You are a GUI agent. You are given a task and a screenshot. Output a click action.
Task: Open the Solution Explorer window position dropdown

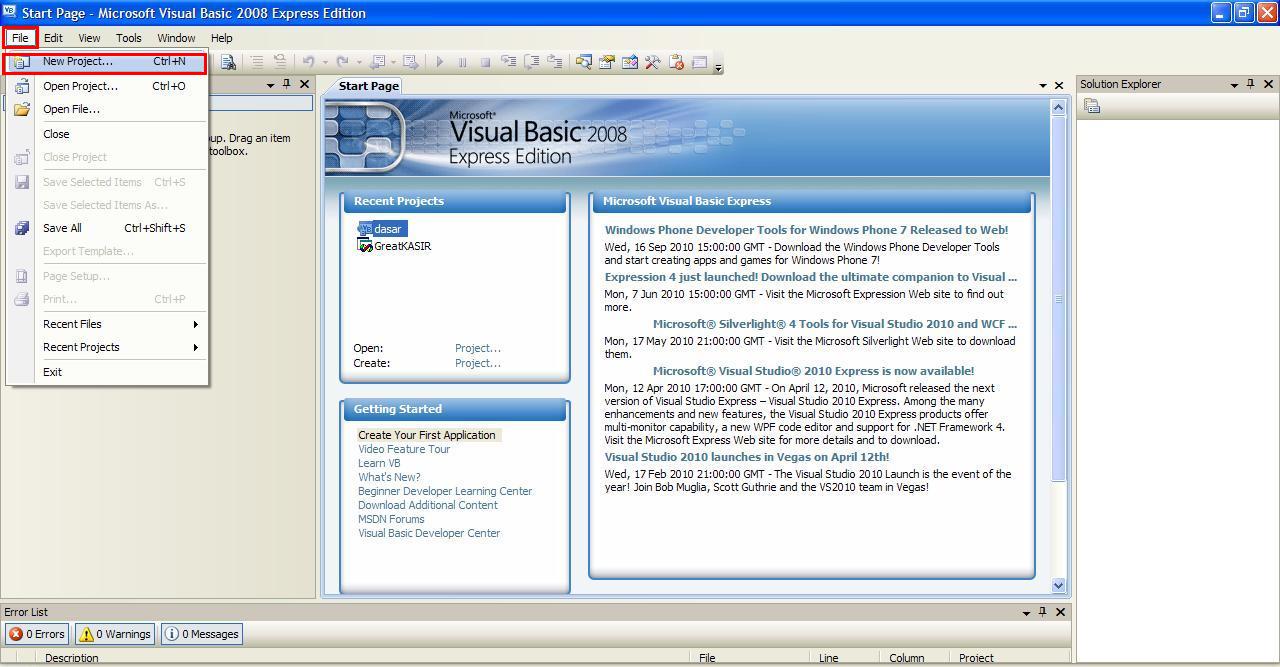click(1234, 85)
